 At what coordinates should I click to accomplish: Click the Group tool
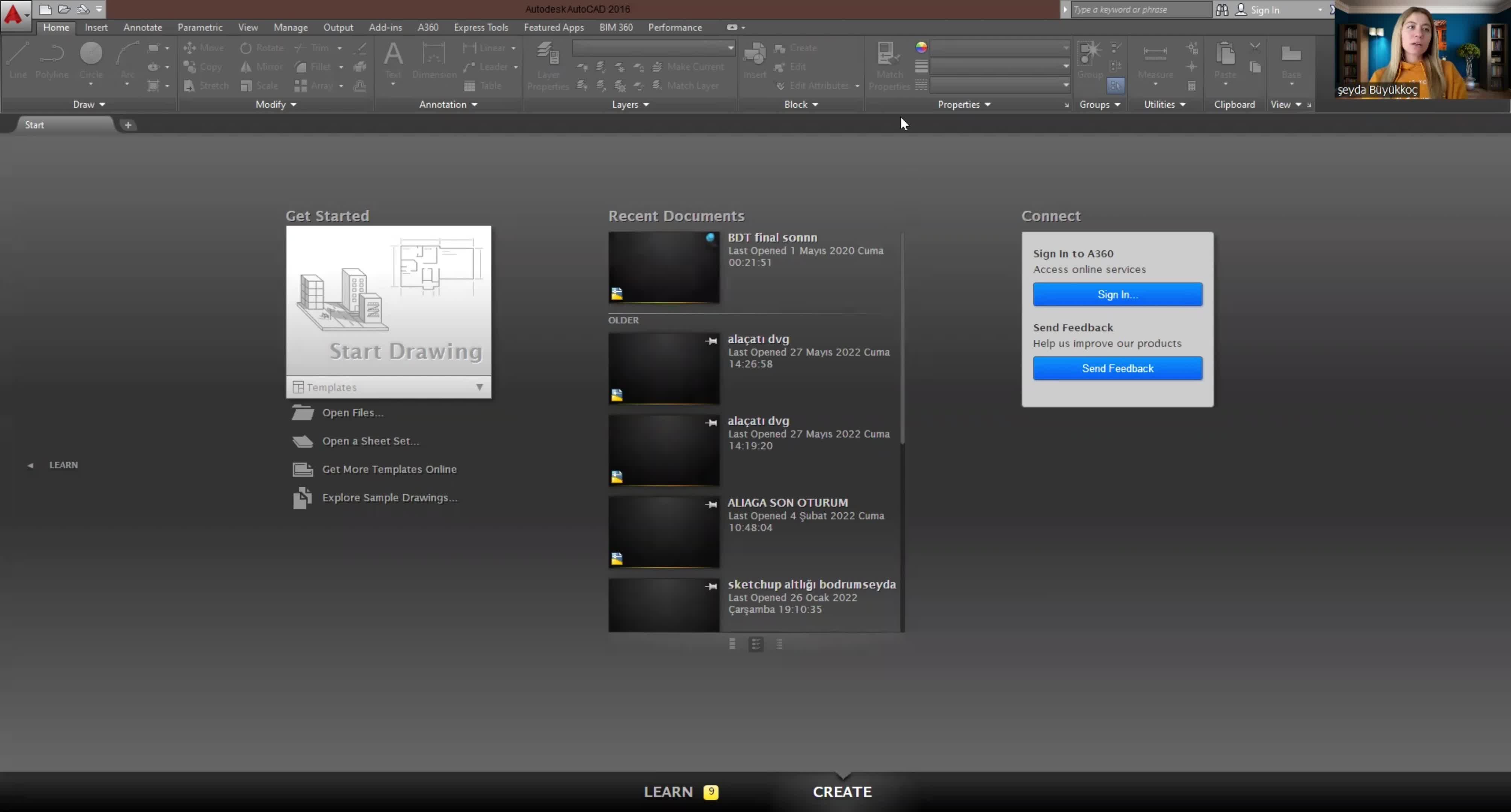click(1090, 61)
